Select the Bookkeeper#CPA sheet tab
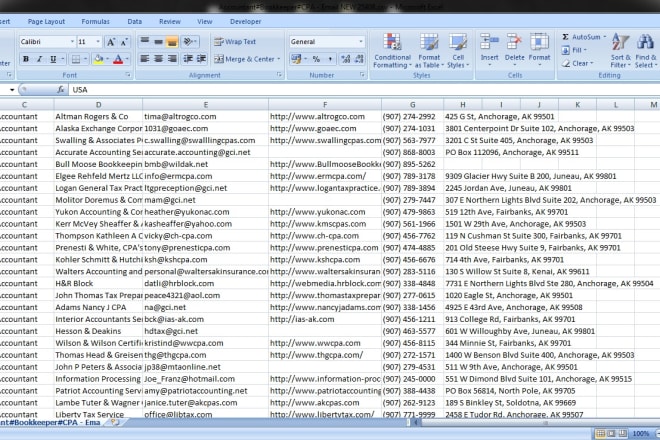This screenshot has height=440, width=660. [50, 422]
